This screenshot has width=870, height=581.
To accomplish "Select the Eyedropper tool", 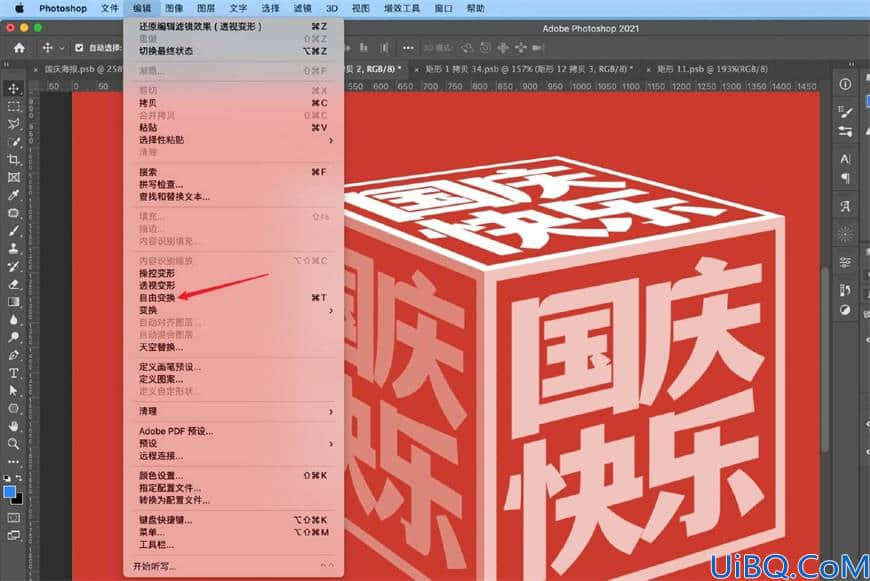I will point(13,195).
